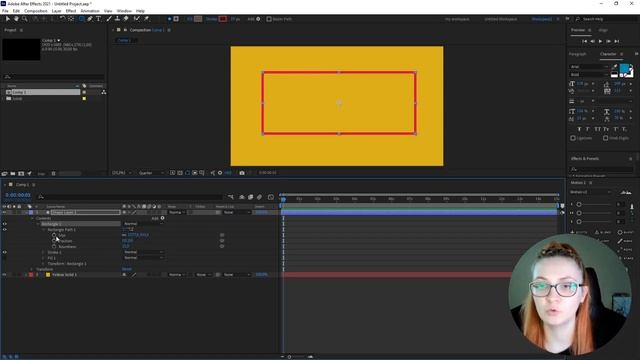Viewport: 640px width, 360px height.
Task: Click the Fill color swatch in toolbar
Action: coord(198,19)
